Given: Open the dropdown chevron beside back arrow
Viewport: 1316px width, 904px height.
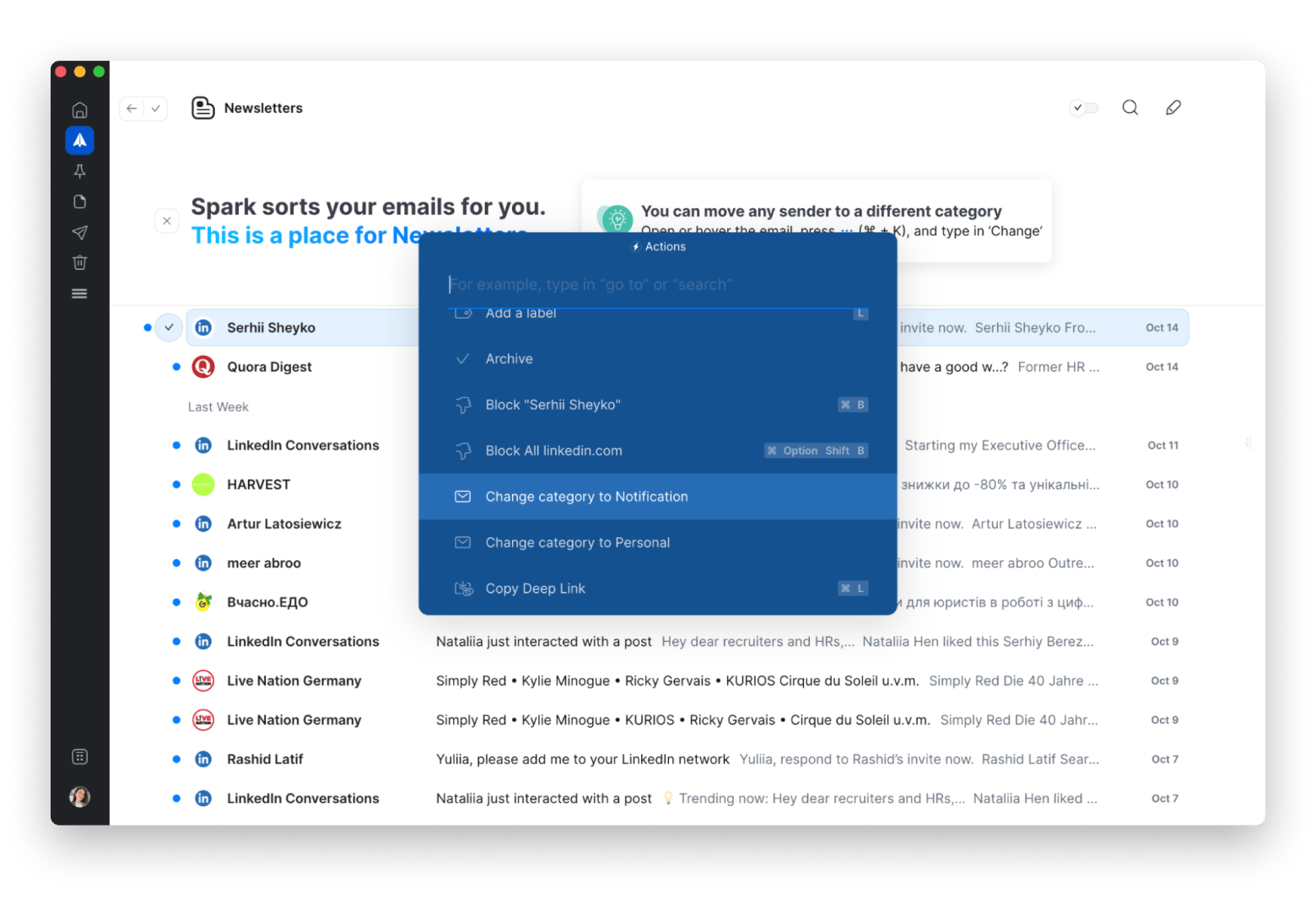Looking at the screenshot, I should pyautogui.click(x=155, y=108).
